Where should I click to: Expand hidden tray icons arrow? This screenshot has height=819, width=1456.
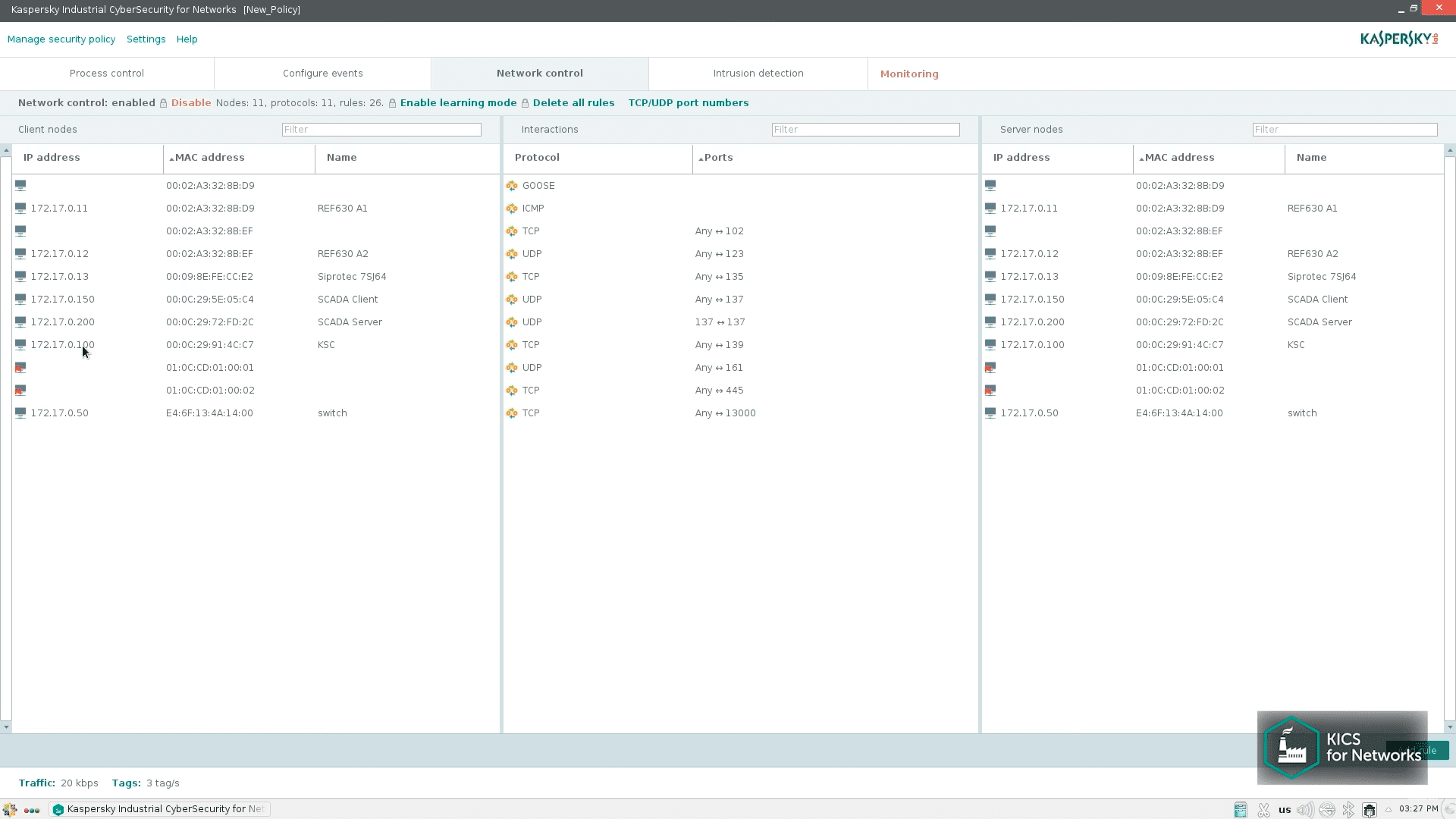pos(1389,810)
